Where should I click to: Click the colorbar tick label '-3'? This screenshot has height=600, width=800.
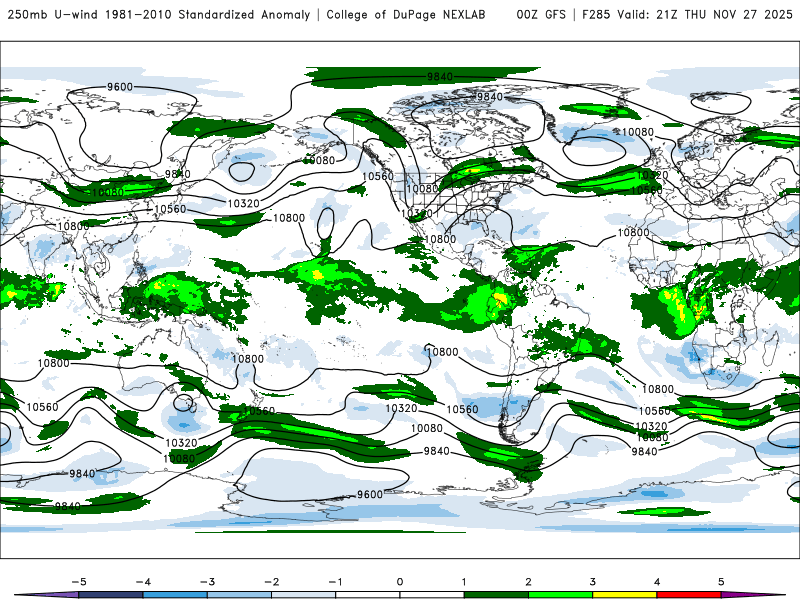207,582
